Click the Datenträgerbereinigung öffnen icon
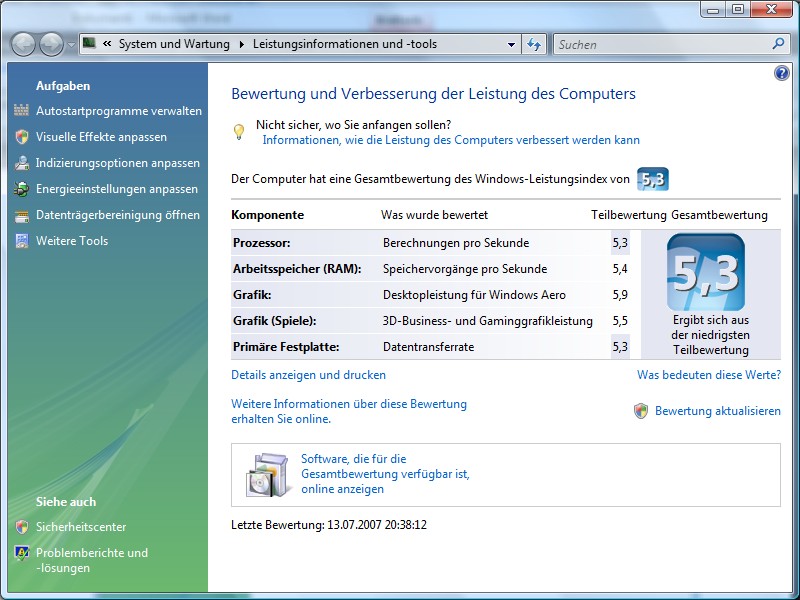 pyautogui.click(x=21, y=215)
